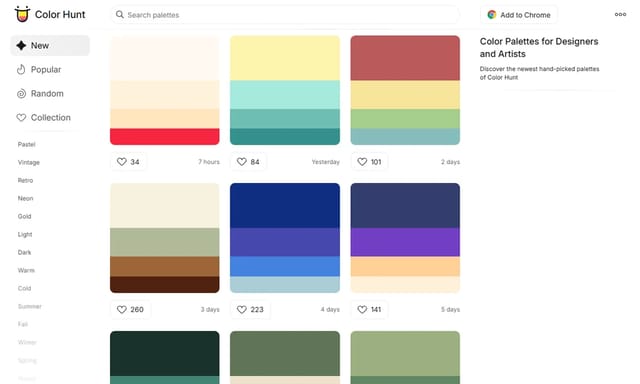
Task: Click the peach orange stripe in 141-likes palette
Action: (405, 266)
